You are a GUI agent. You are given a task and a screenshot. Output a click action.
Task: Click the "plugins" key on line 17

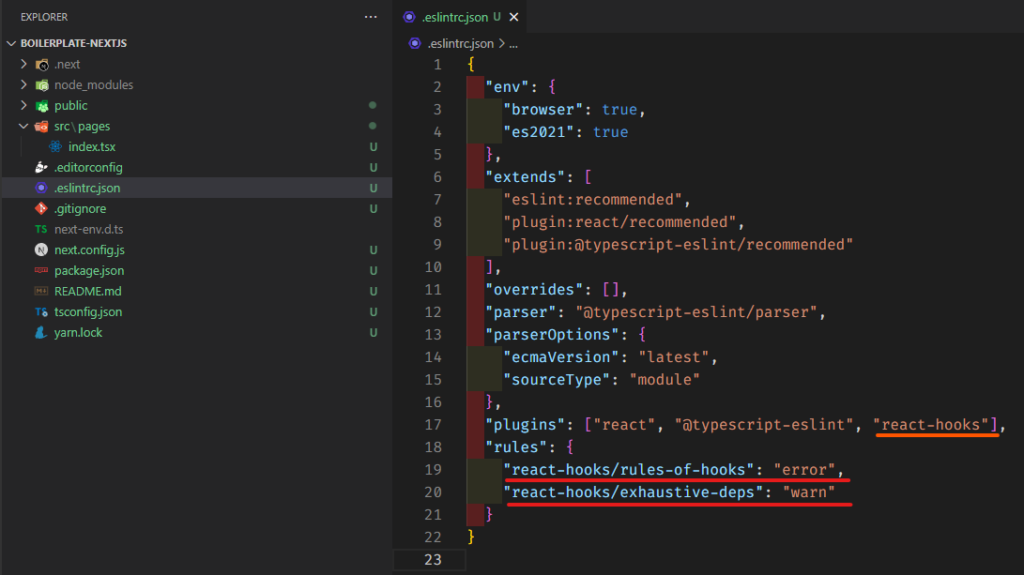point(525,425)
